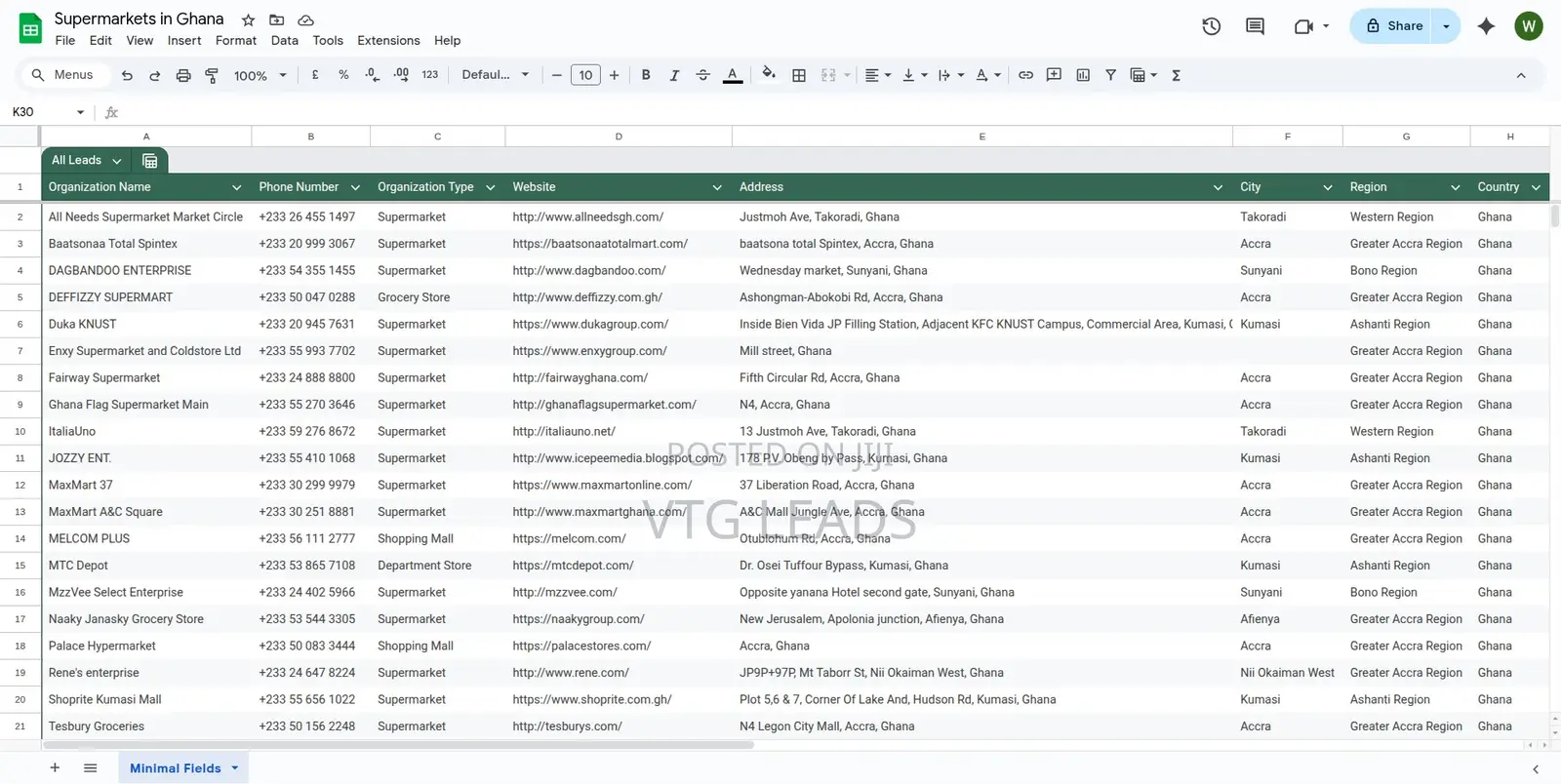Image resolution: width=1561 pixels, height=784 pixels.
Task: Move document using the folder icon
Action: [x=277, y=20]
